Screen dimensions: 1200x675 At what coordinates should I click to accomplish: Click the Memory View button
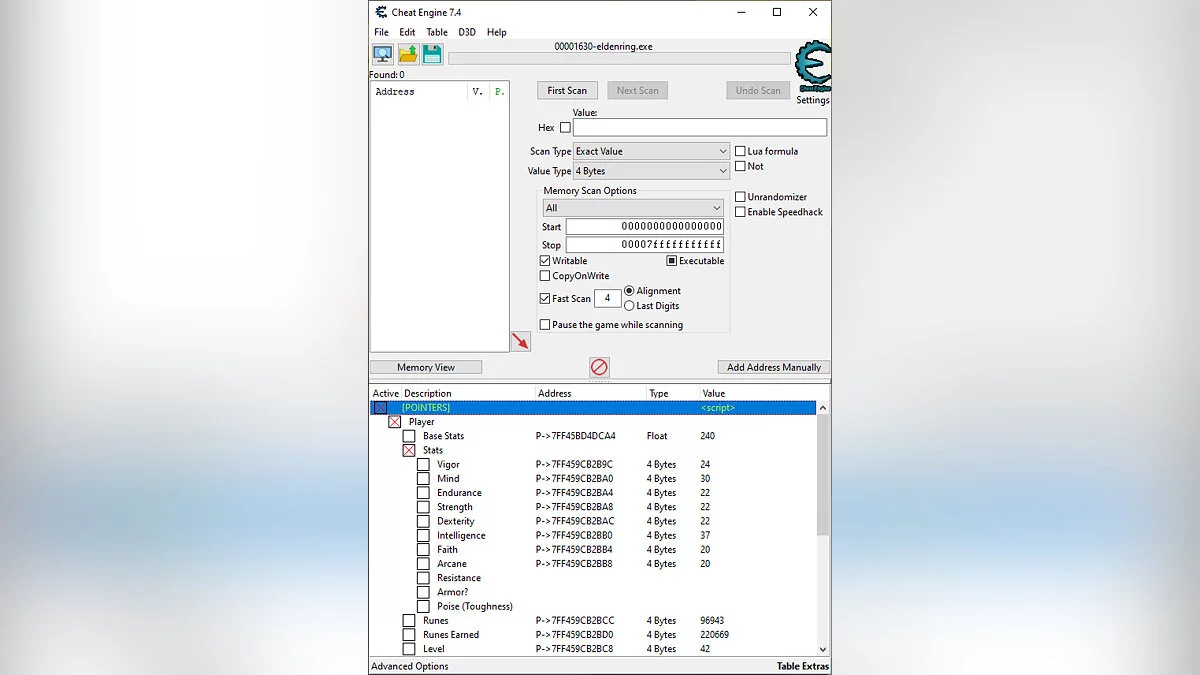coord(426,367)
